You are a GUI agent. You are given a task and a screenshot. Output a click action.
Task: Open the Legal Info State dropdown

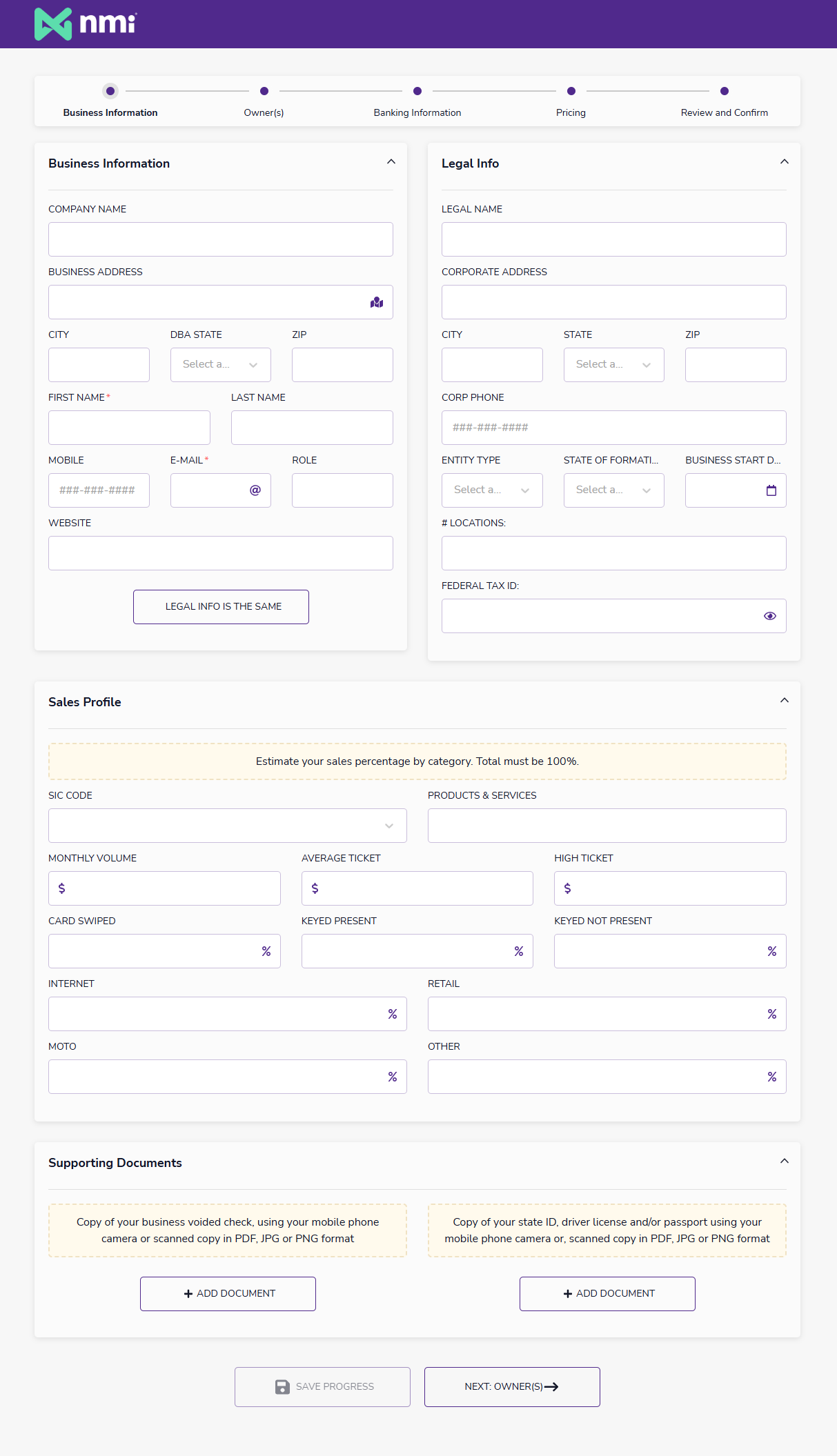coord(614,365)
